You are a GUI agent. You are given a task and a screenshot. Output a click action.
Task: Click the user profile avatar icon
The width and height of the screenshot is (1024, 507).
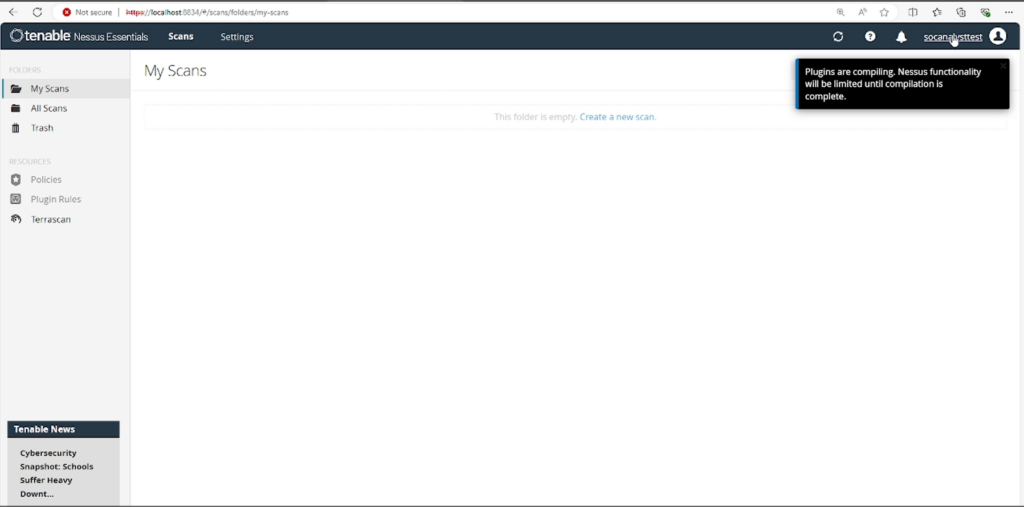coord(997,37)
